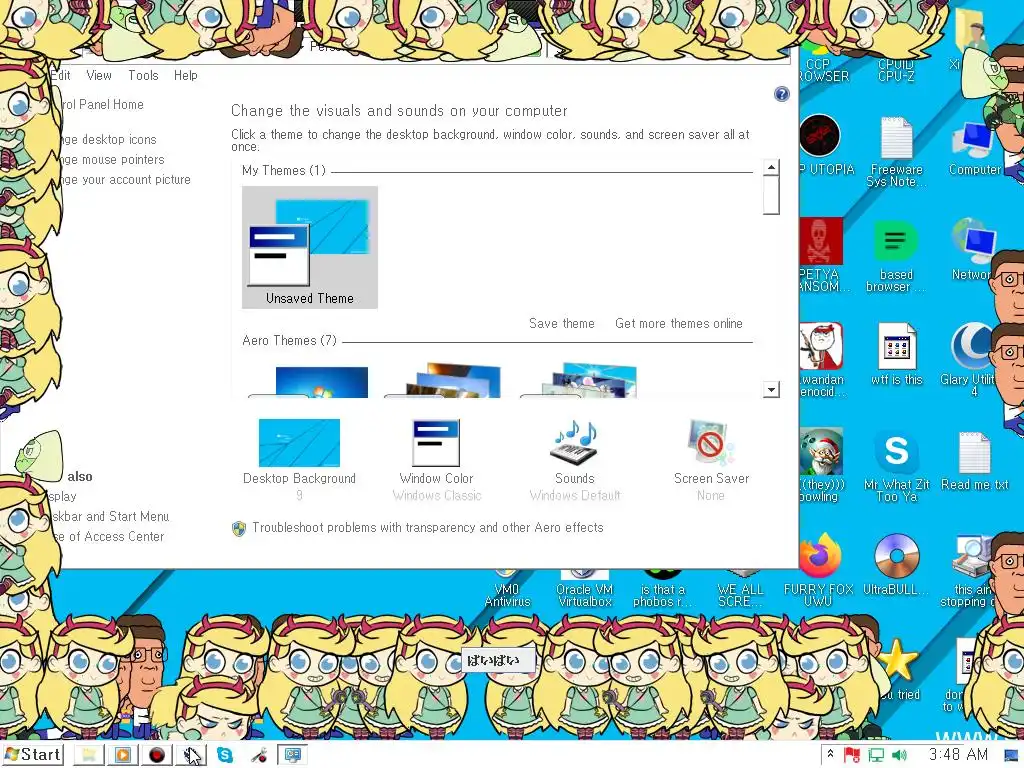Open the media player taskbar icon
Image resolution: width=1024 pixels, height=768 pixels.
pyautogui.click(x=122, y=755)
